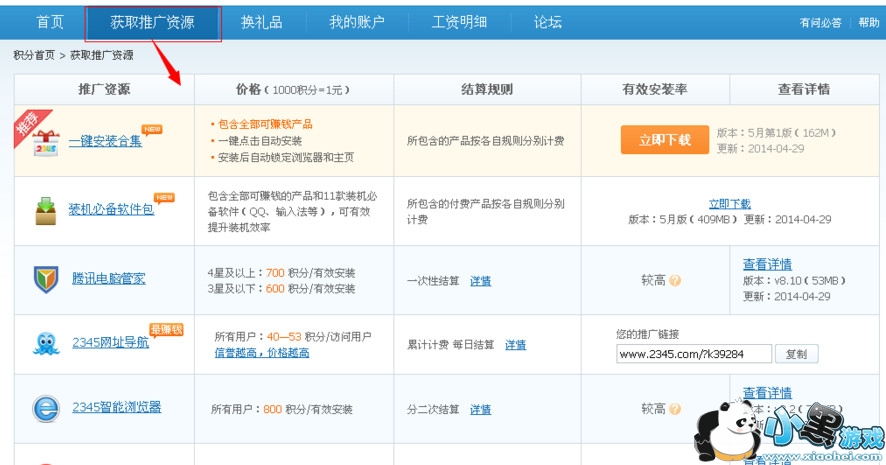
Task: Click the help icon in 2345智能浏览器 row
Action: [675, 409]
